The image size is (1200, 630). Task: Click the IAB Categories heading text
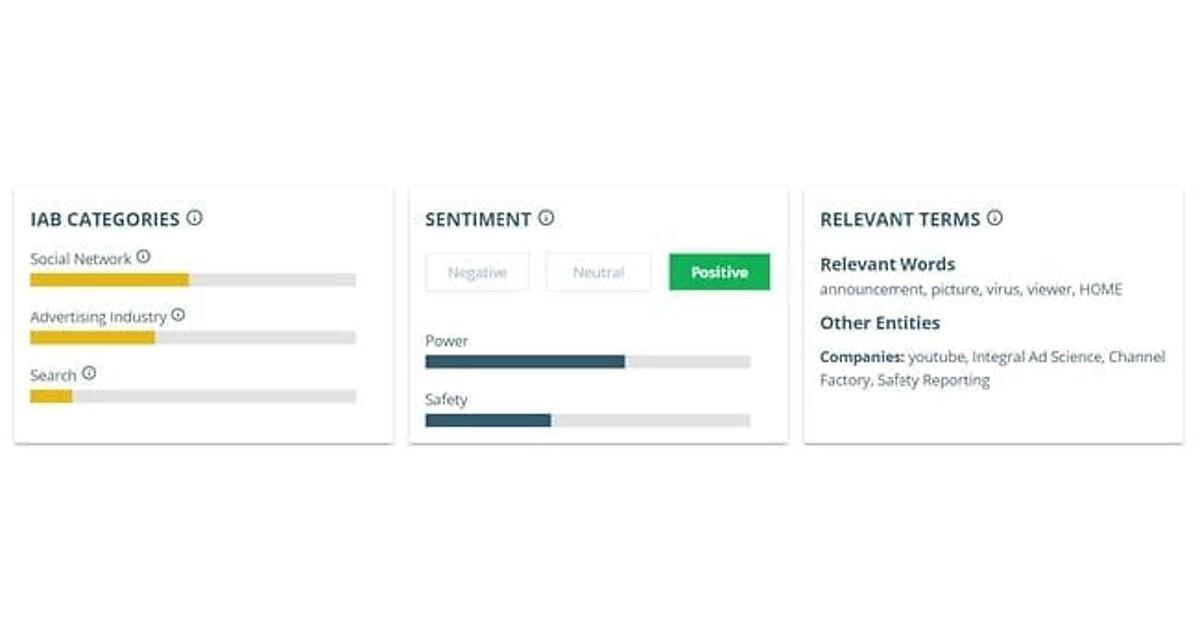(105, 219)
